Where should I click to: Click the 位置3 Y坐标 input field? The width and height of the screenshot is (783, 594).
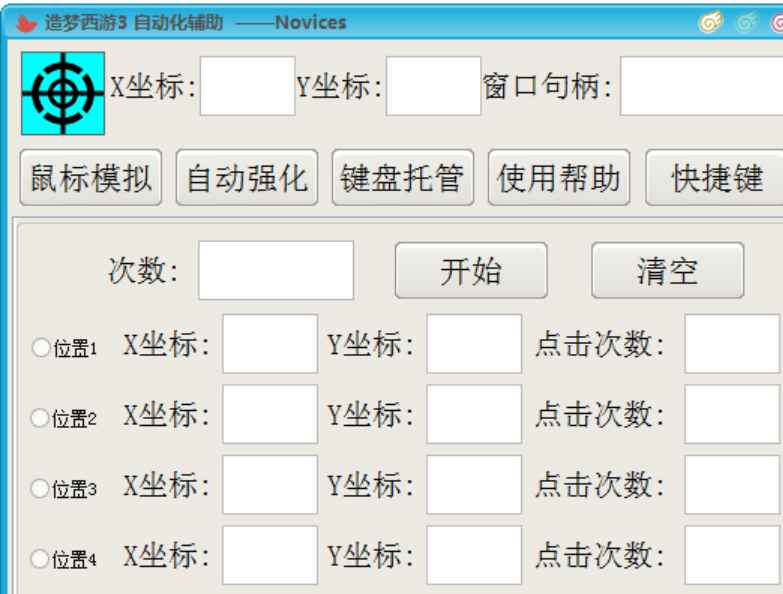pyautogui.click(x=474, y=486)
